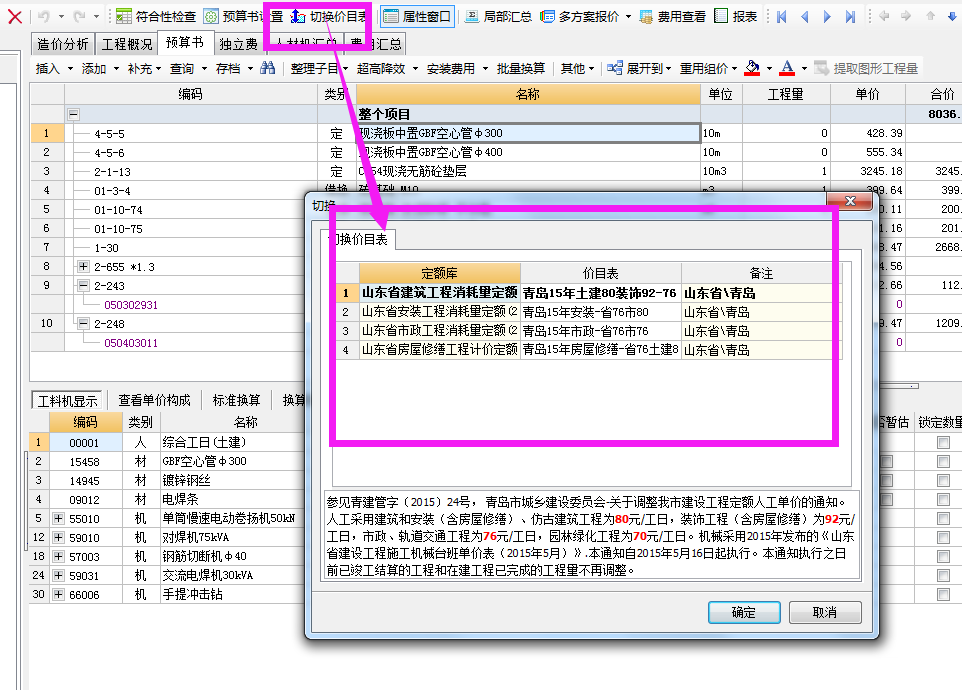Click 批量换算 toolbar button

[521, 69]
